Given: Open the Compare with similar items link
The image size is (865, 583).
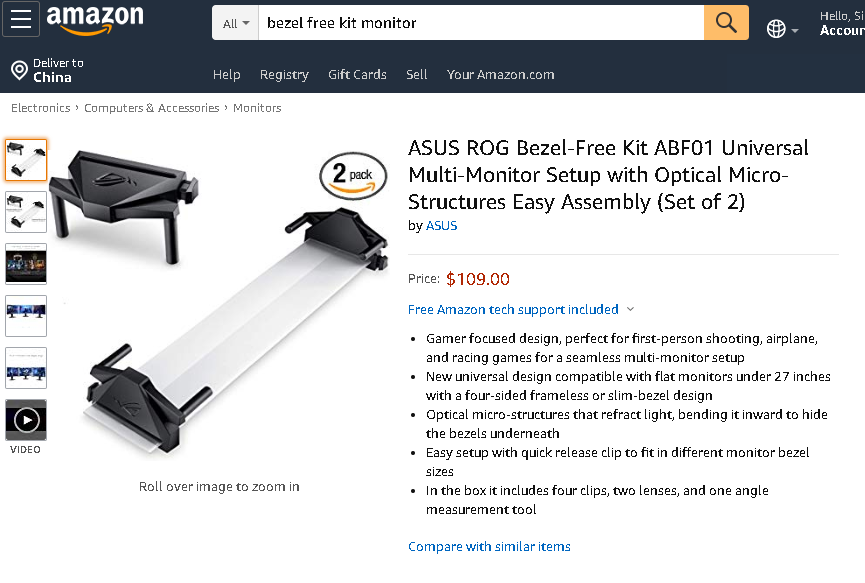Looking at the screenshot, I should (x=489, y=547).
